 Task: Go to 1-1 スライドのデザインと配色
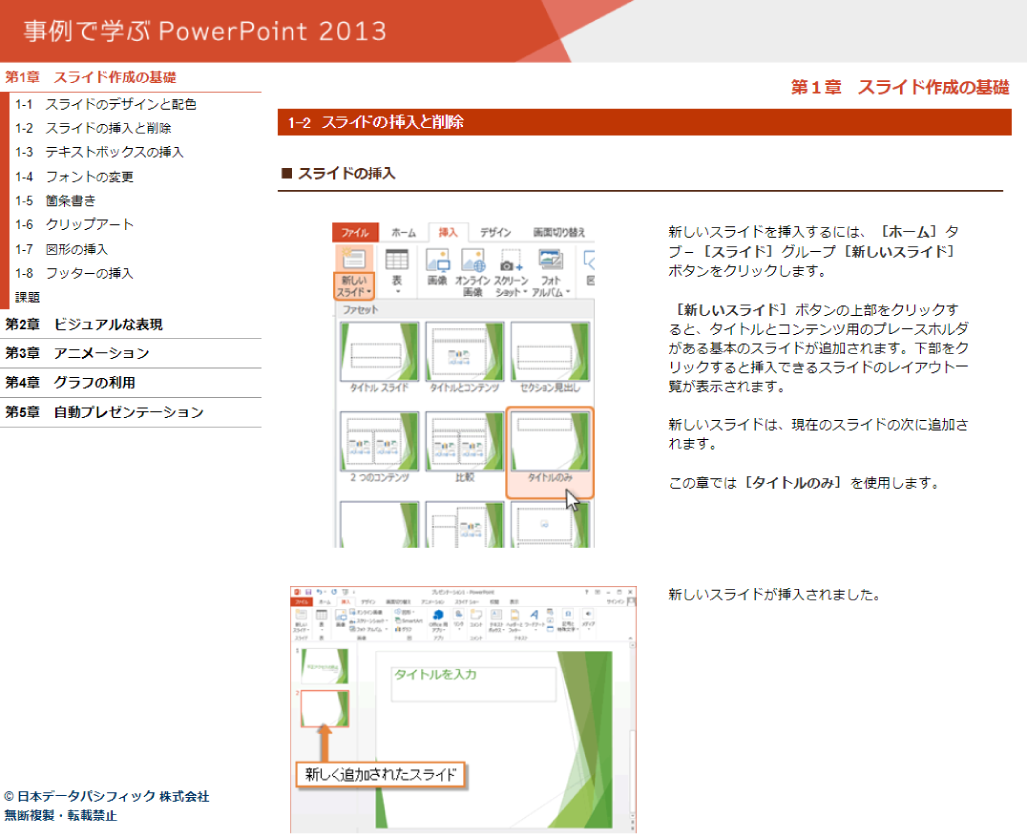(x=106, y=104)
